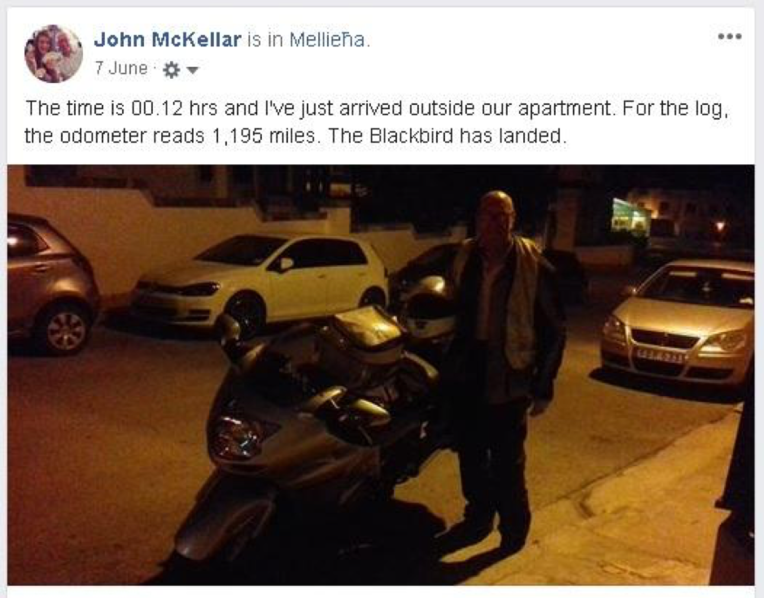The image size is (764, 598).
Task: Click the parked car at photo's left edge
Action: click(51, 285)
